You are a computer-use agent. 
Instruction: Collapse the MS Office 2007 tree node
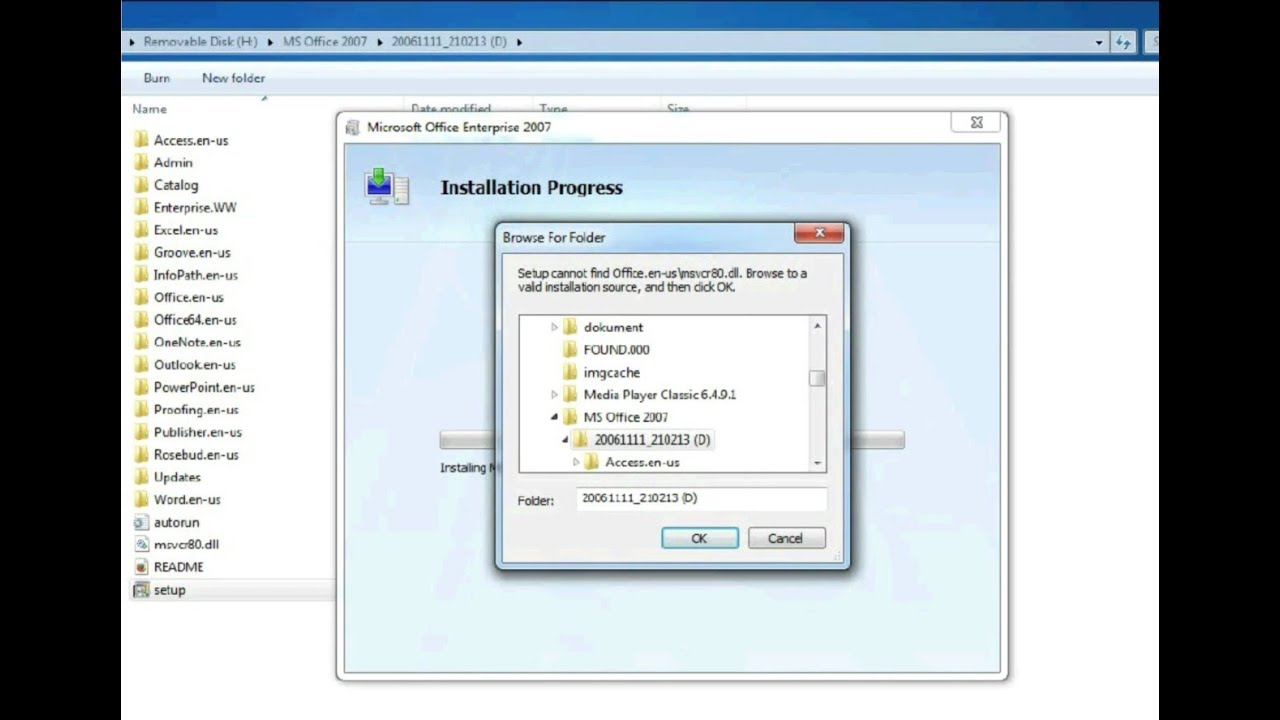click(555, 417)
